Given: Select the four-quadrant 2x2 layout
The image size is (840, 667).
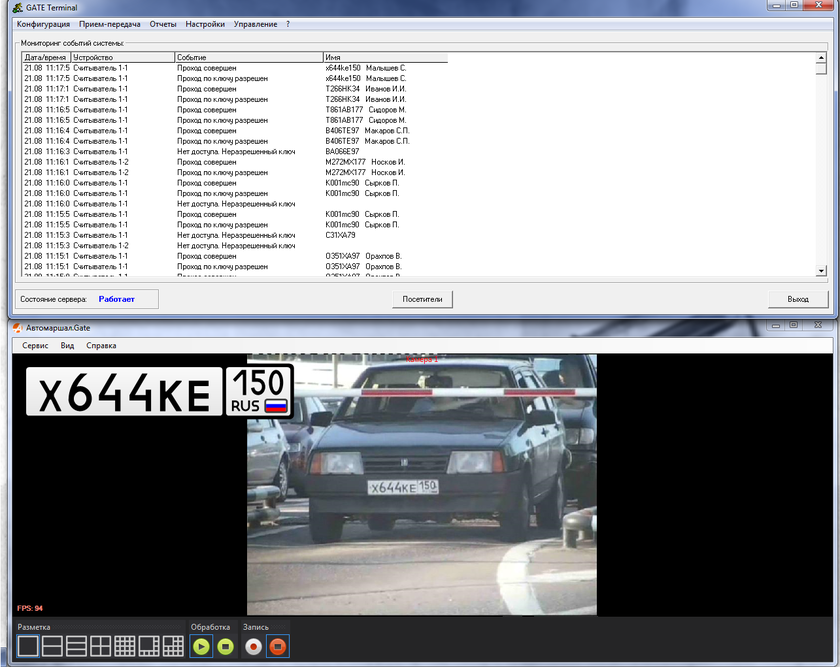Looking at the screenshot, I should click(100, 646).
